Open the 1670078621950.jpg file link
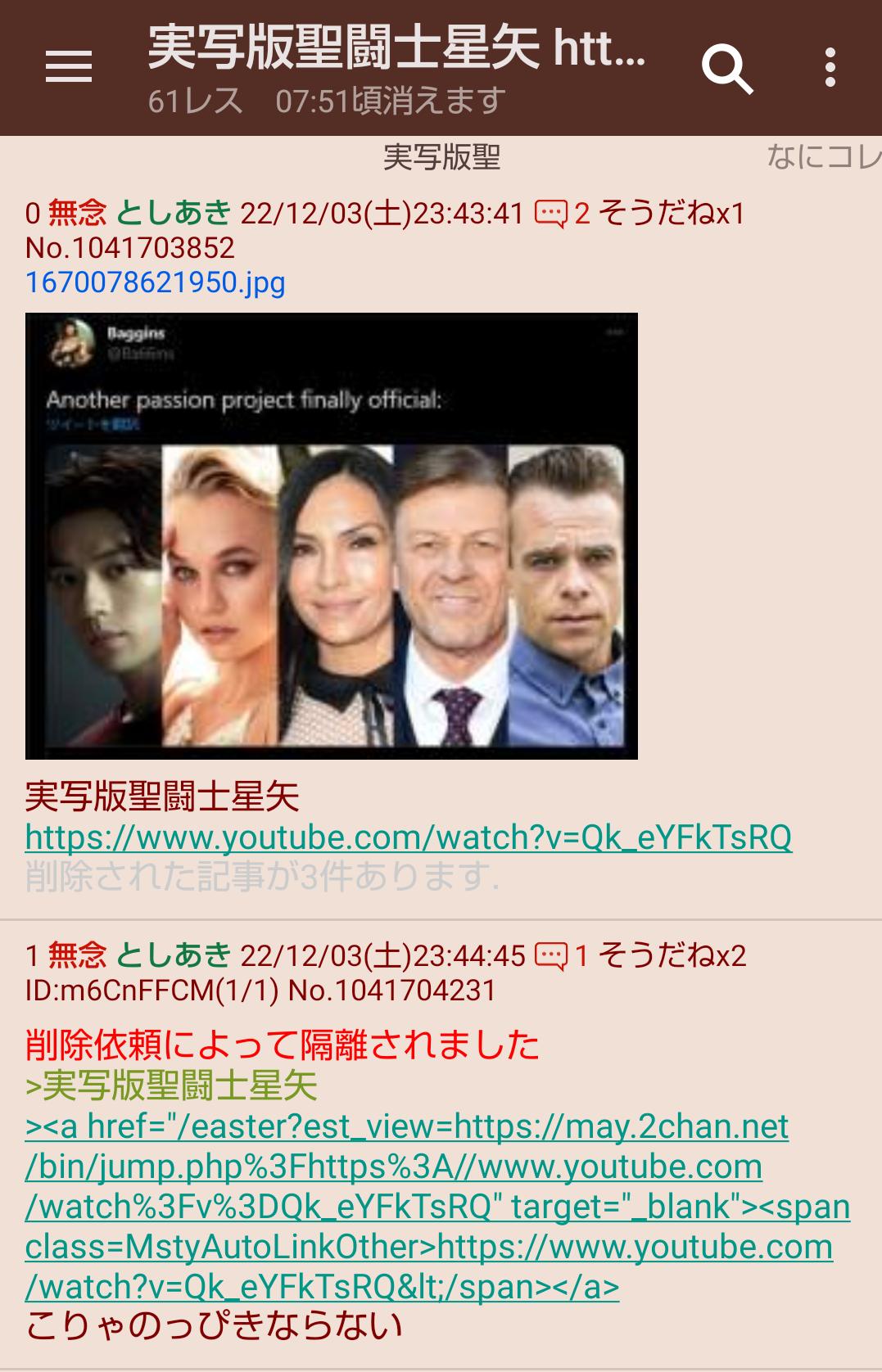Screen dimensions: 882x1372 tap(156, 282)
